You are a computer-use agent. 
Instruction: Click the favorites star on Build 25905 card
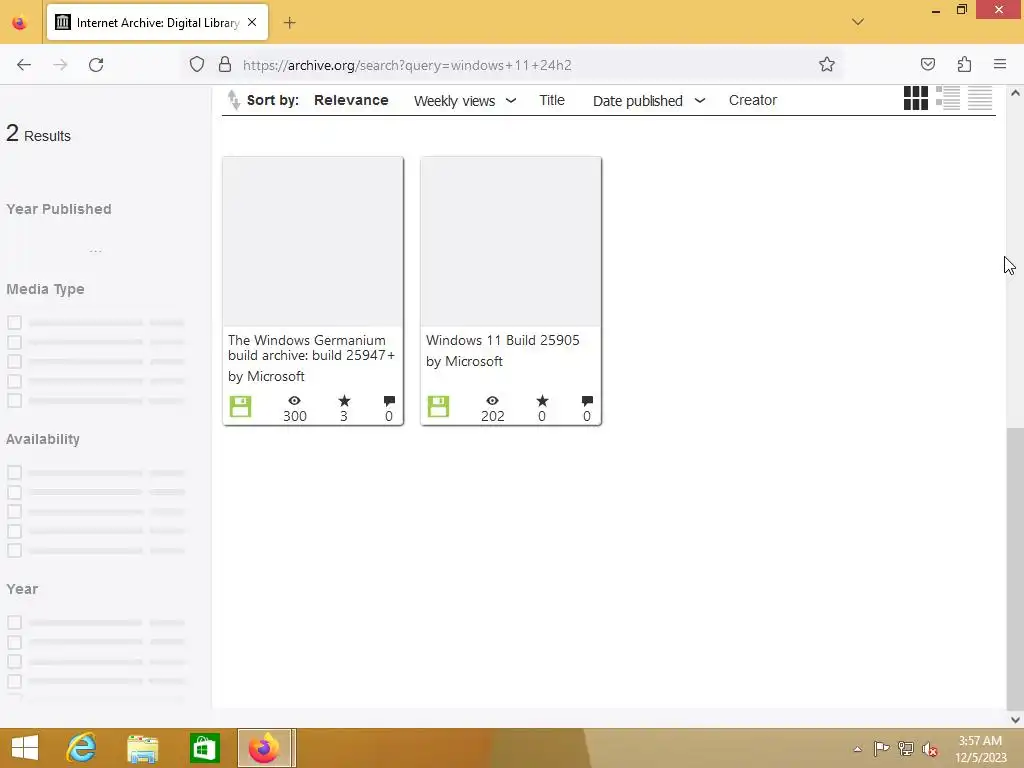click(x=542, y=400)
